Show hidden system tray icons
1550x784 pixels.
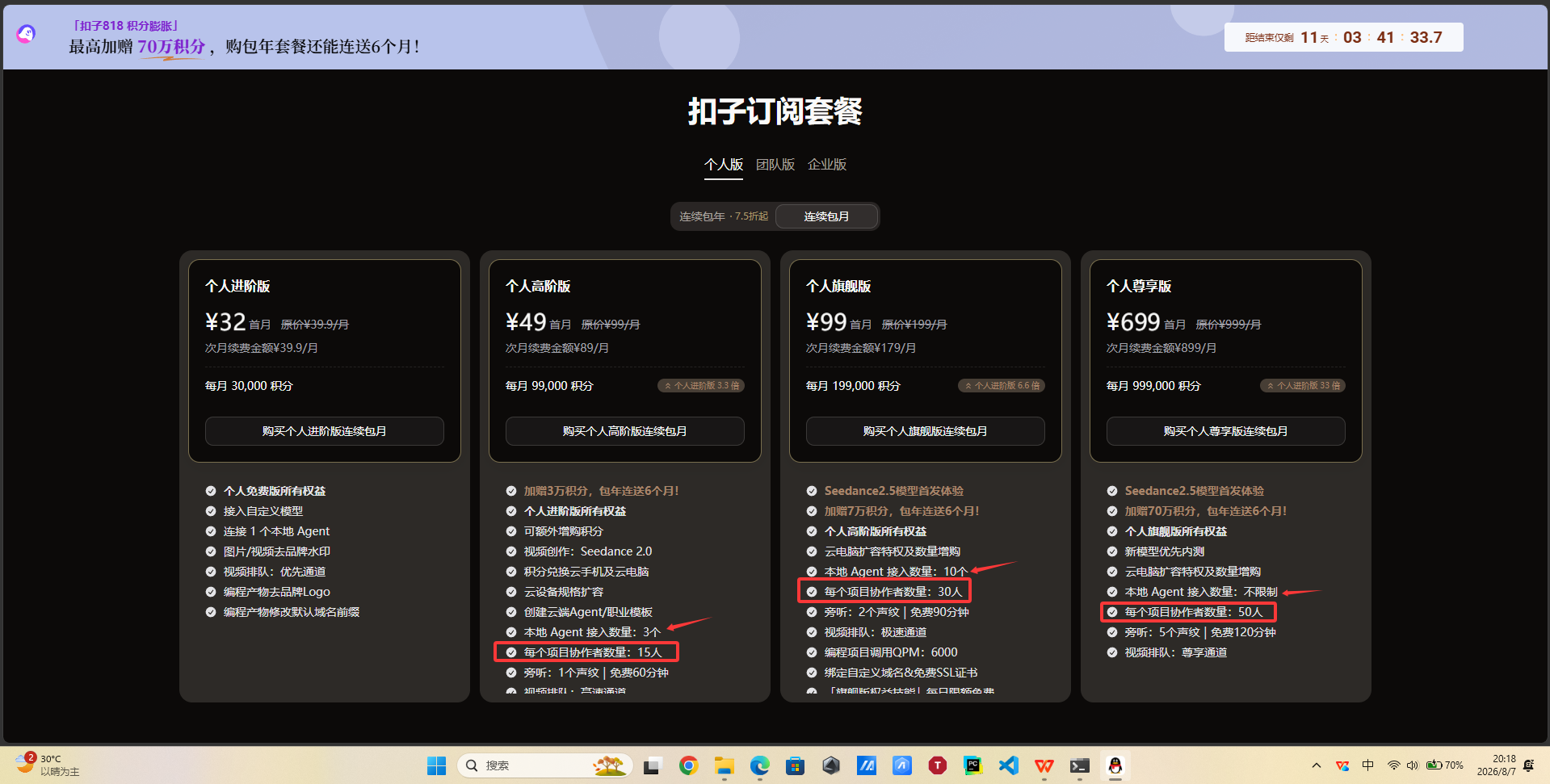1317,765
